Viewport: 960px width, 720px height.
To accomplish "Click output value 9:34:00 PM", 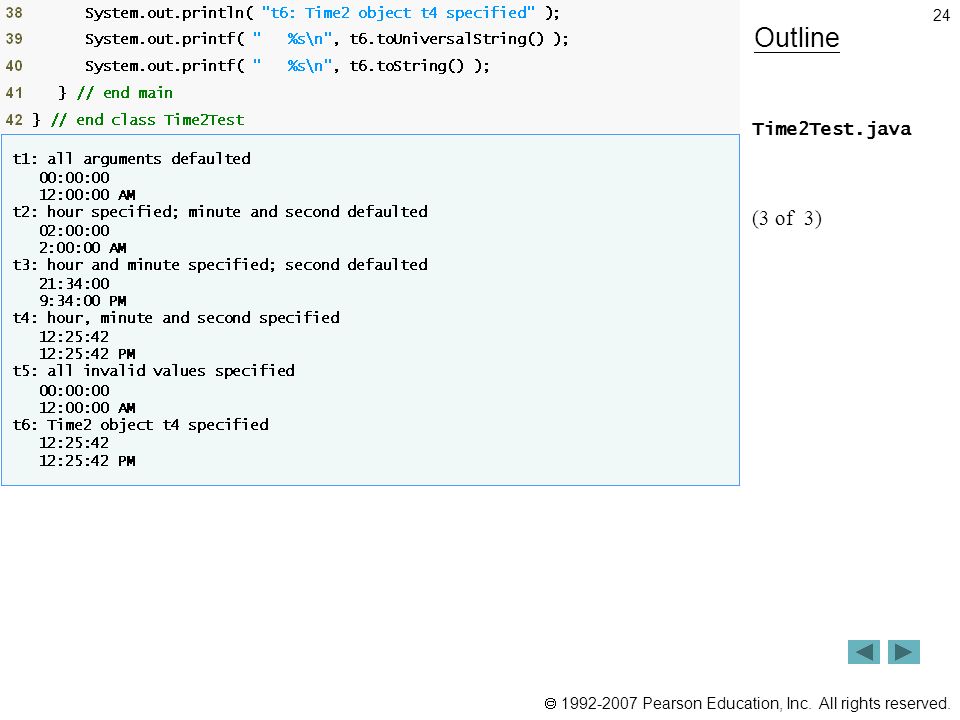I will (83, 301).
